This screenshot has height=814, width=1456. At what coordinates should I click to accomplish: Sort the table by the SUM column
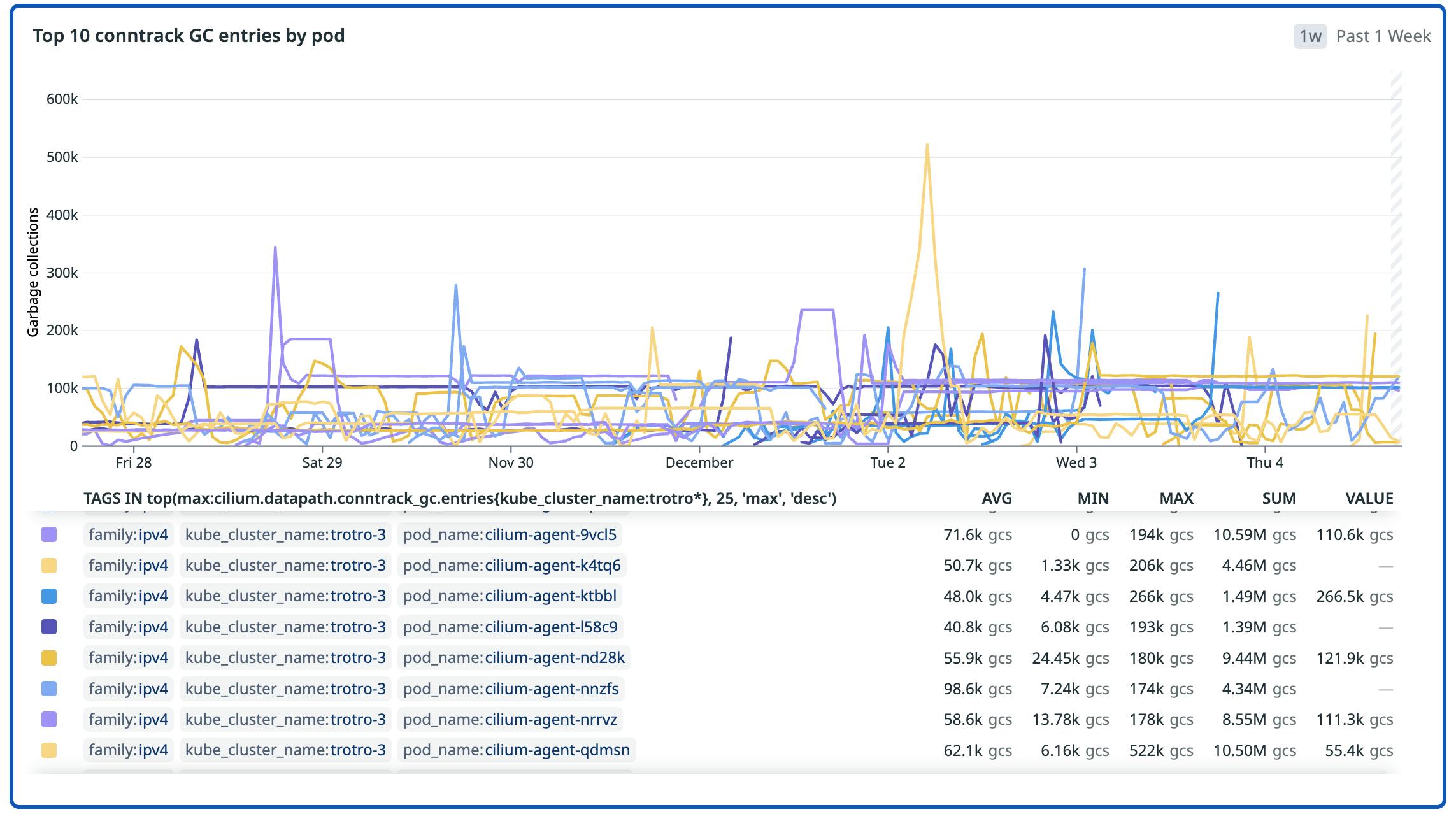(x=1277, y=499)
